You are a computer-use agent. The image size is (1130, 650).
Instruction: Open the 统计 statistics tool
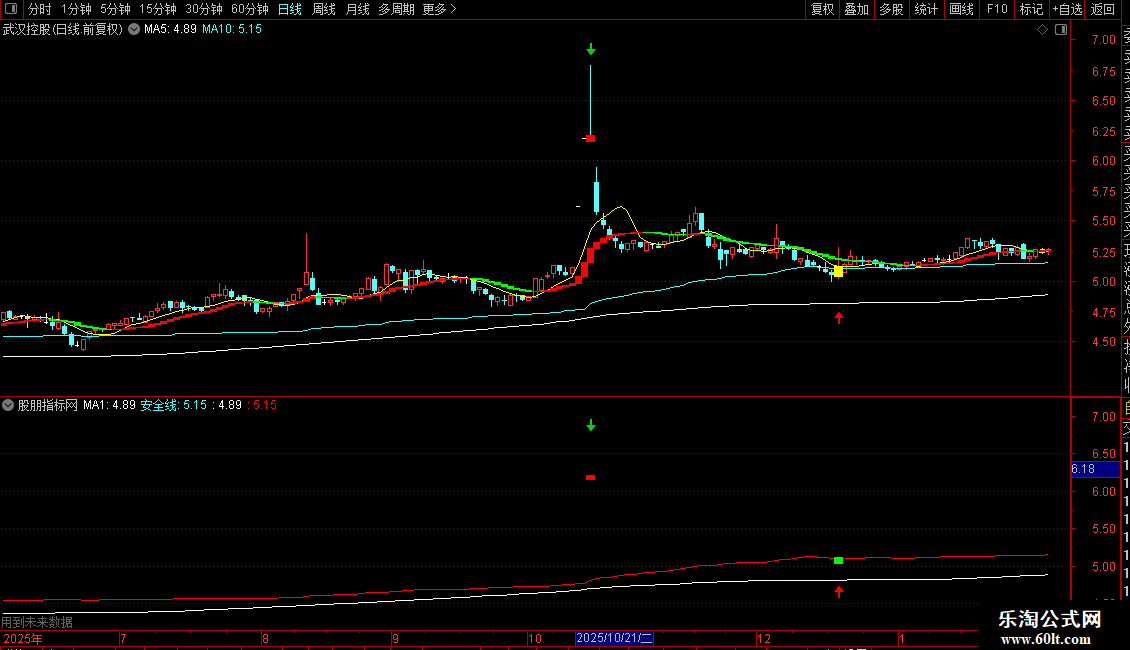click(x=926, y=9)
